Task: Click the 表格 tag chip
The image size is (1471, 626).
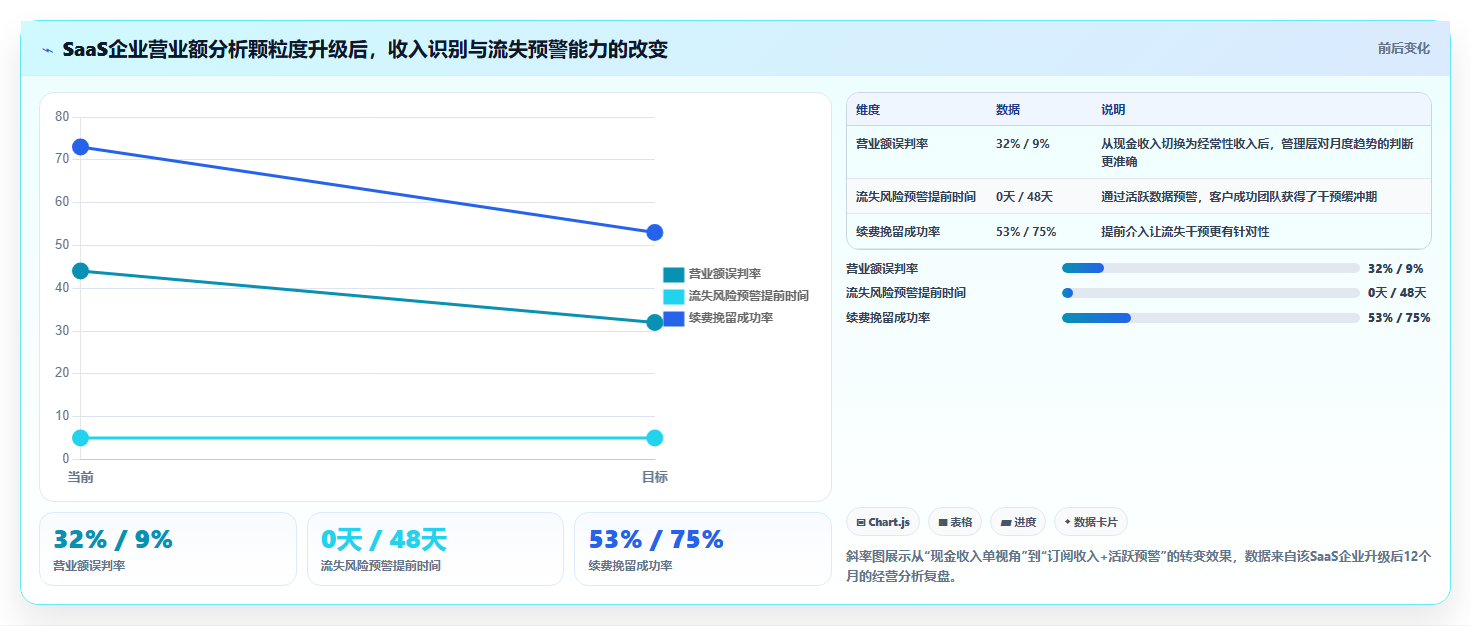Action: 955,522
